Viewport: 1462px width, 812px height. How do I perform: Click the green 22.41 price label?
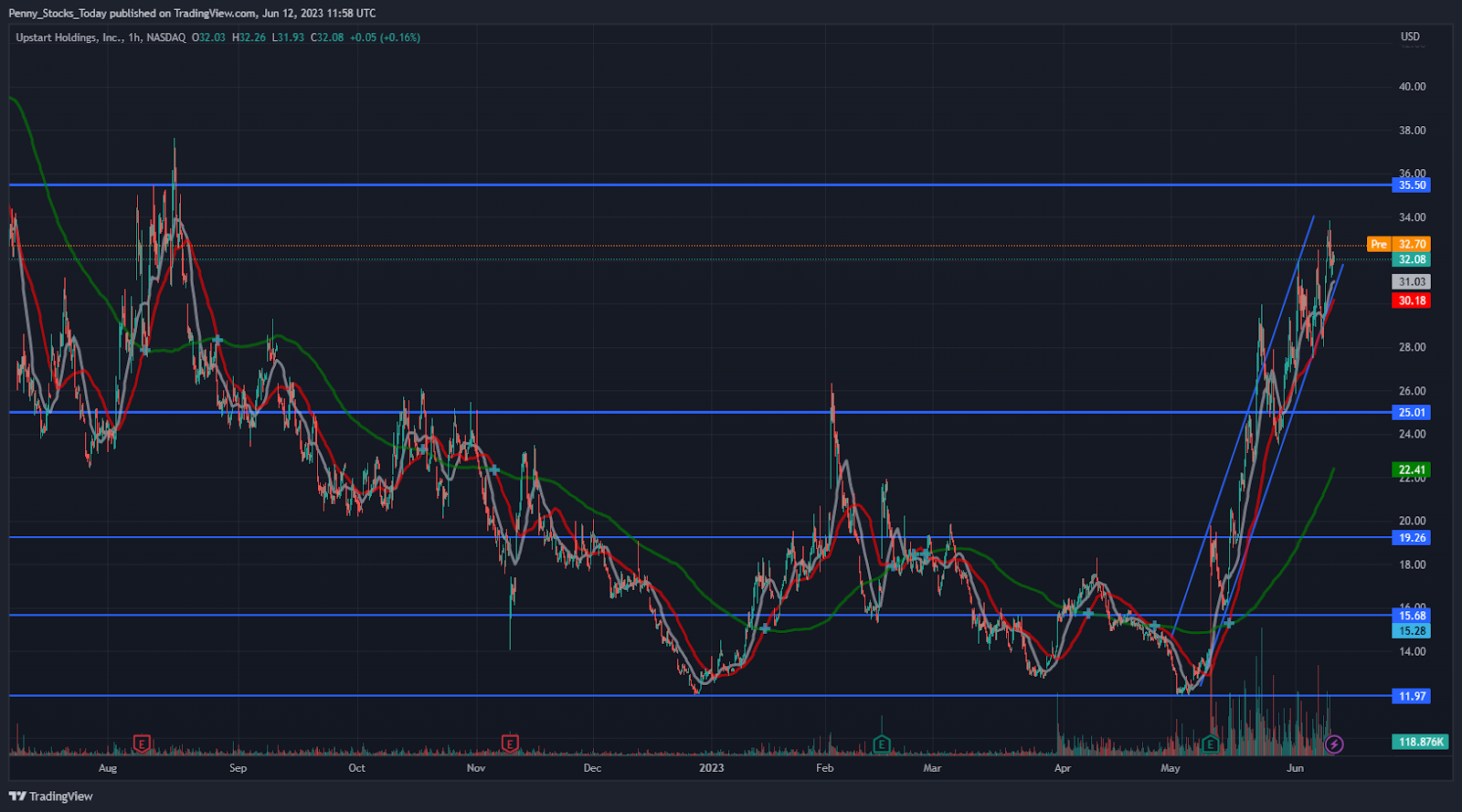[1412, 469]
